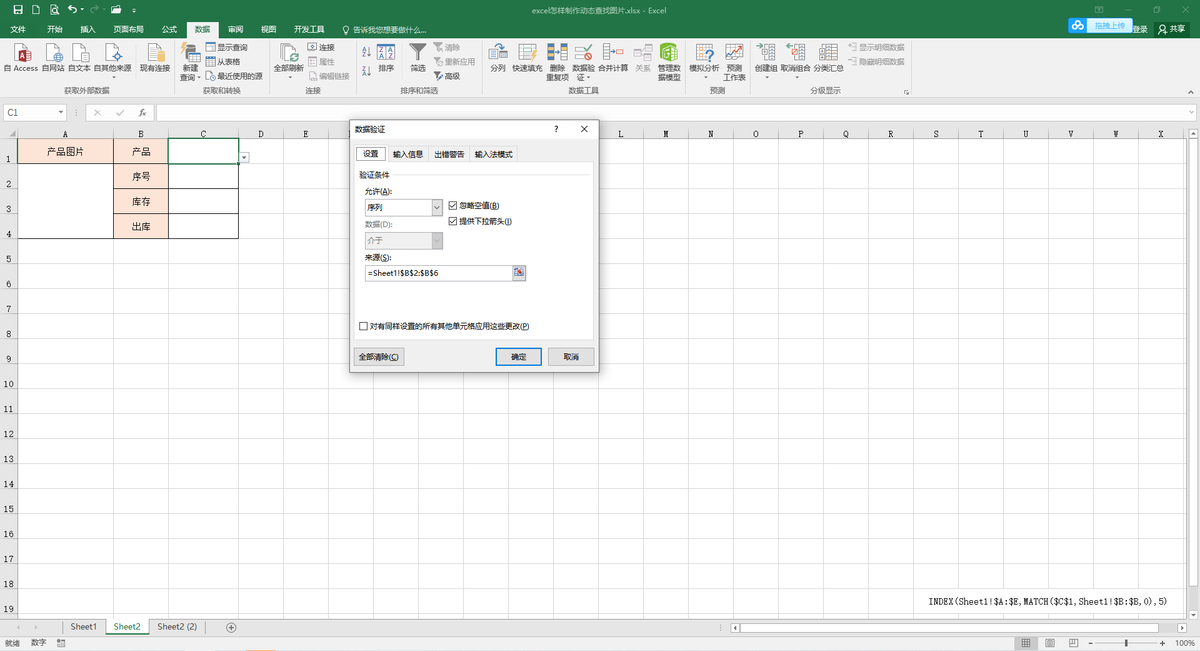The width and height of the screenshot is (1200, 651).
Task: Click the 来源 source input field
Action: [x=439, y=273]
